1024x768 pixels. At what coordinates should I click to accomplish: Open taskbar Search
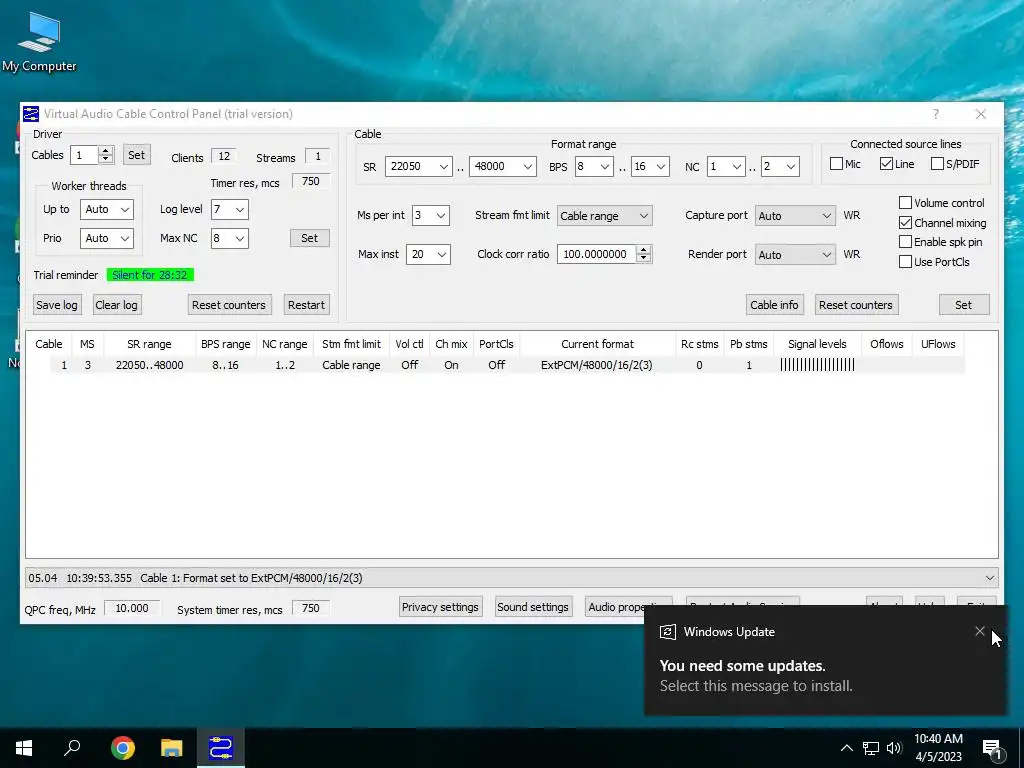coord(72,748)
